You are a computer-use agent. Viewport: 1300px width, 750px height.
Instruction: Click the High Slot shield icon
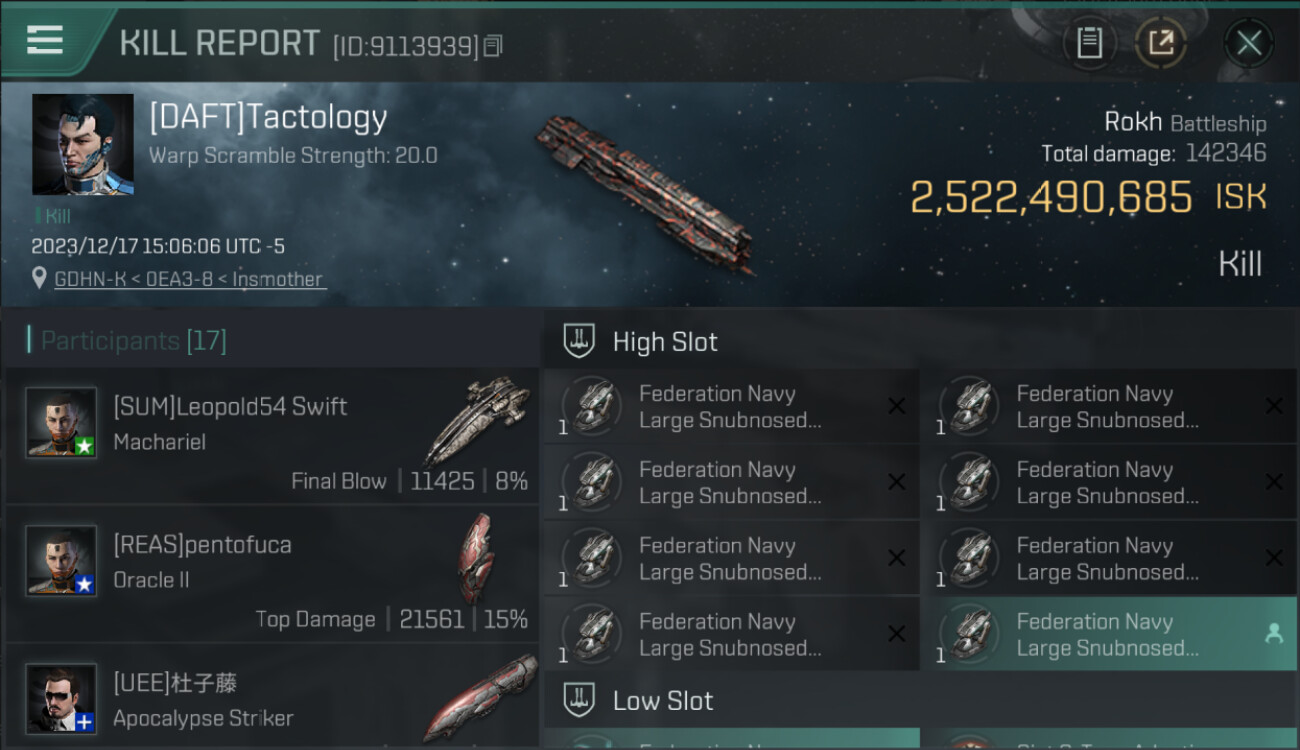coord(579,341)
